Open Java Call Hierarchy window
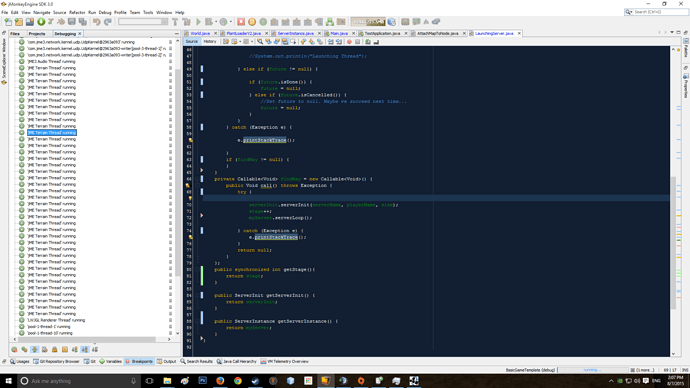Image resolution: width=690 pixels, height=388 pixels. coord(236,361)
